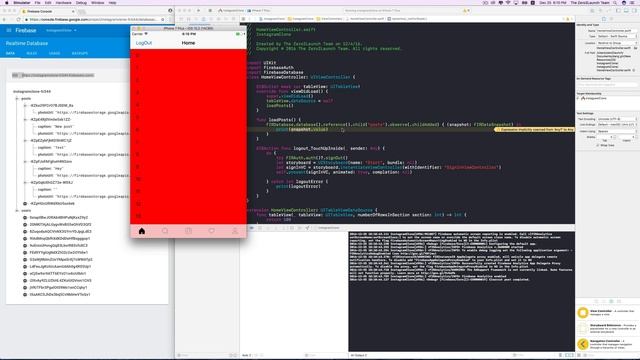
Task: Click the caption "New post" row in database
Action: point(55,127)
